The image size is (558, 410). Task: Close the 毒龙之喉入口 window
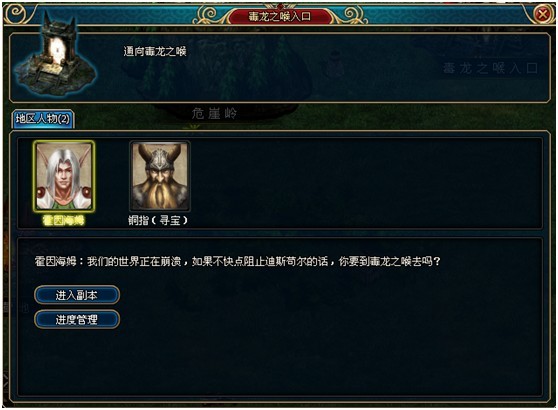point(543,15)
